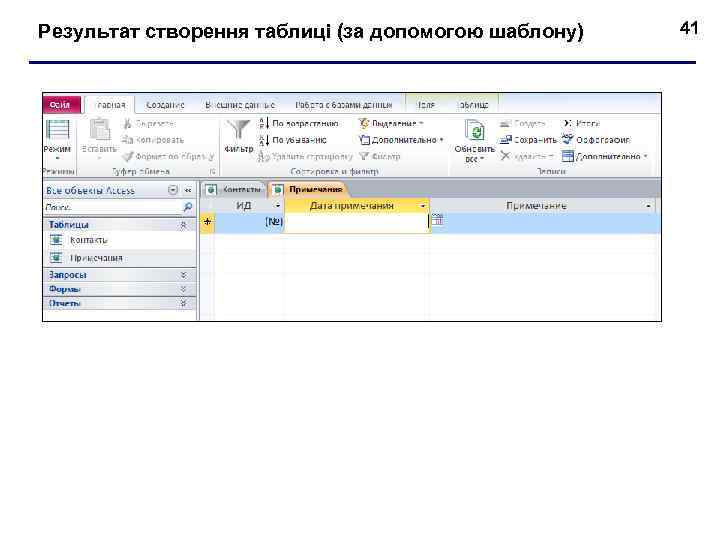Click the Дата примечания column header
This screenshot has width=720, height=540.
pyautogui.click(x=356, y=206)
